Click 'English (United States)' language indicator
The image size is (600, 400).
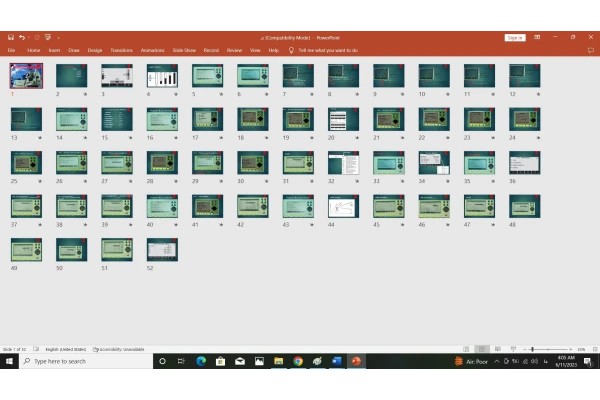click(x=65, y=349)
